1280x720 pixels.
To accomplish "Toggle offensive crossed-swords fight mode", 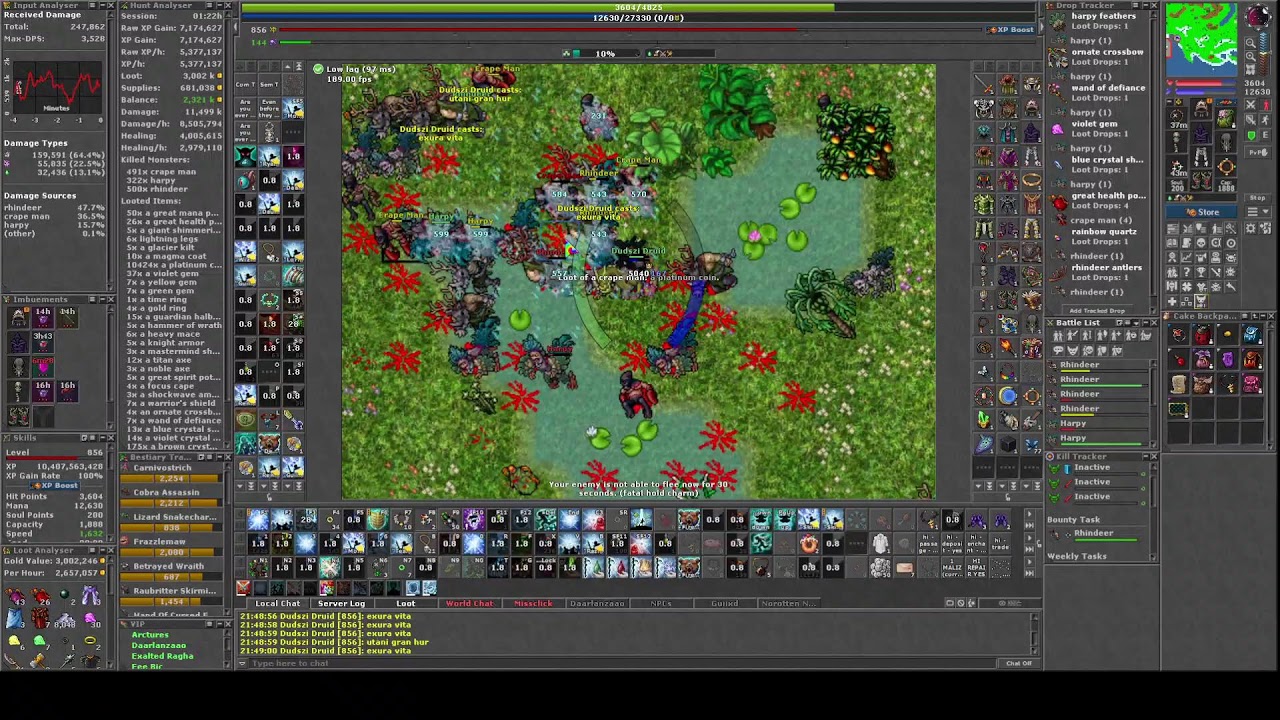I will 1251,105.
